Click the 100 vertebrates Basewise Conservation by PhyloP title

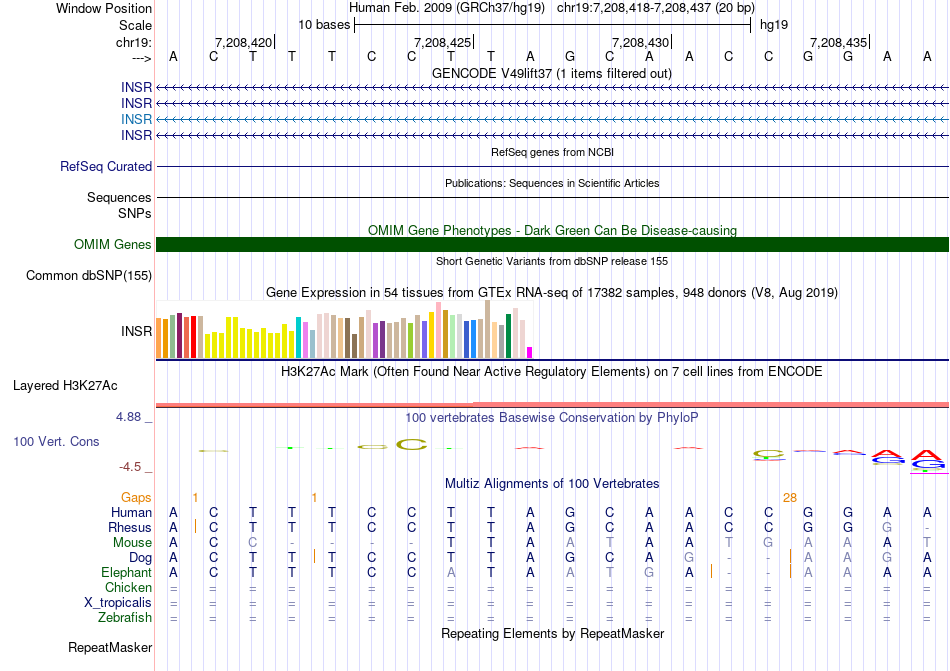tap(552, 417)
